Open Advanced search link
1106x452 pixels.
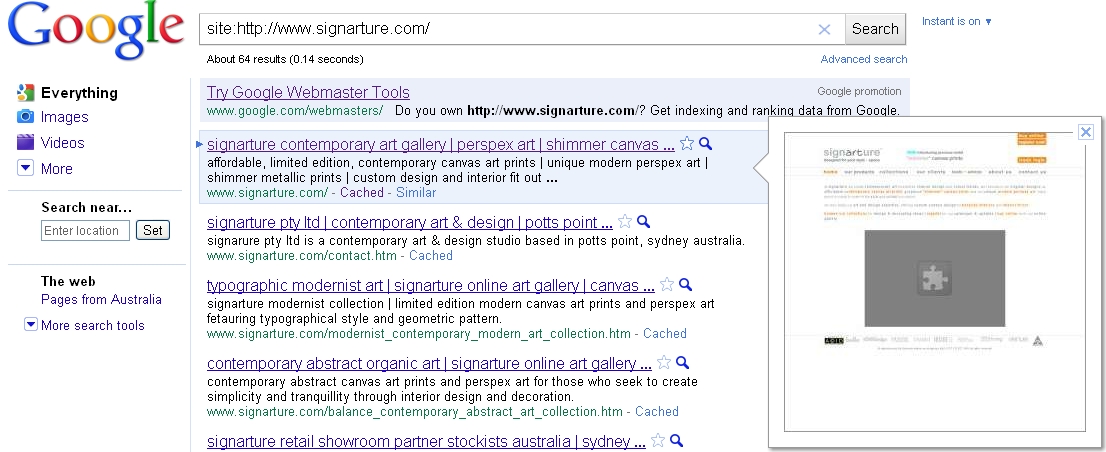(x=863, y=59)
